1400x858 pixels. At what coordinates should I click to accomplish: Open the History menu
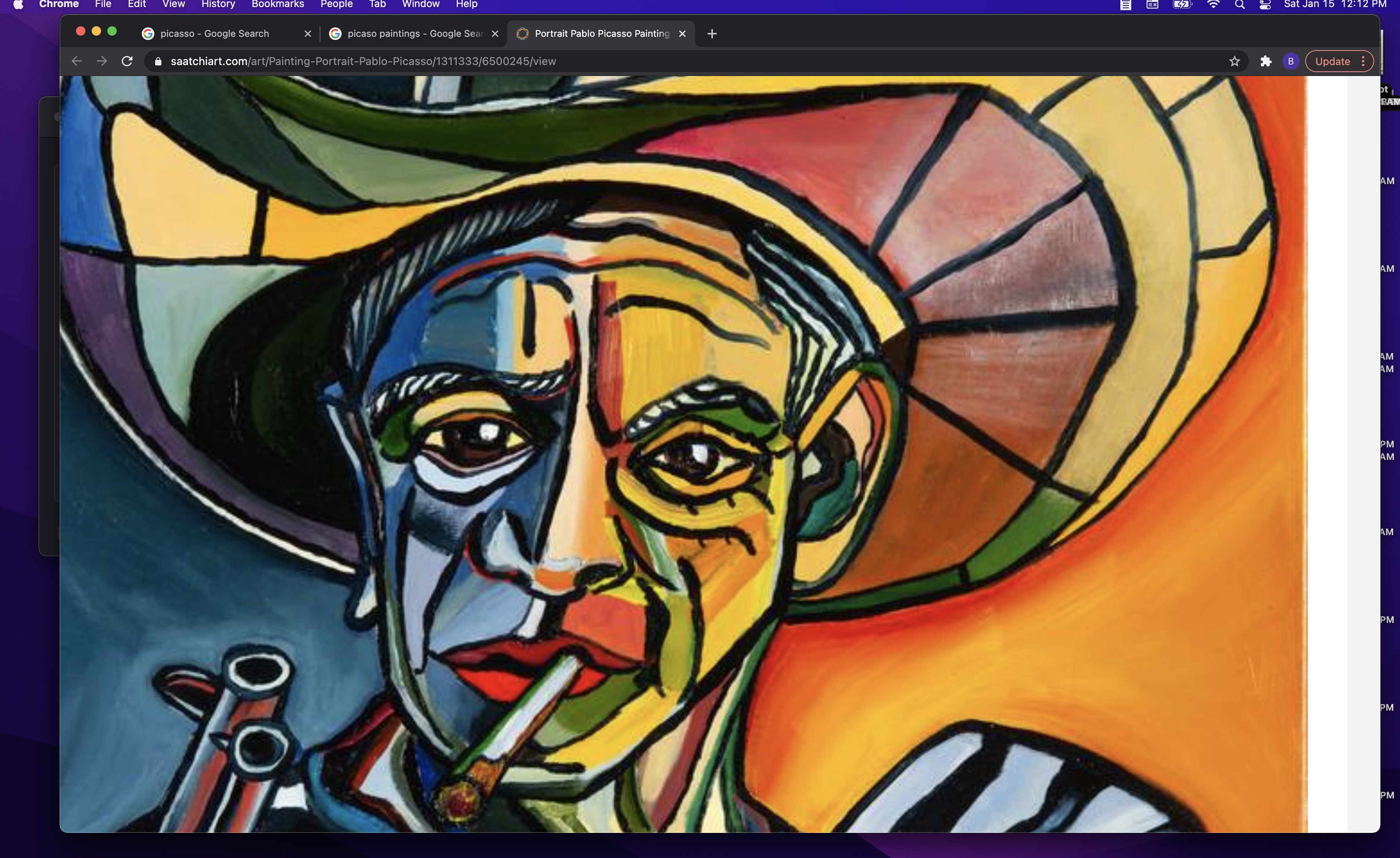click(x=218, y=5)
